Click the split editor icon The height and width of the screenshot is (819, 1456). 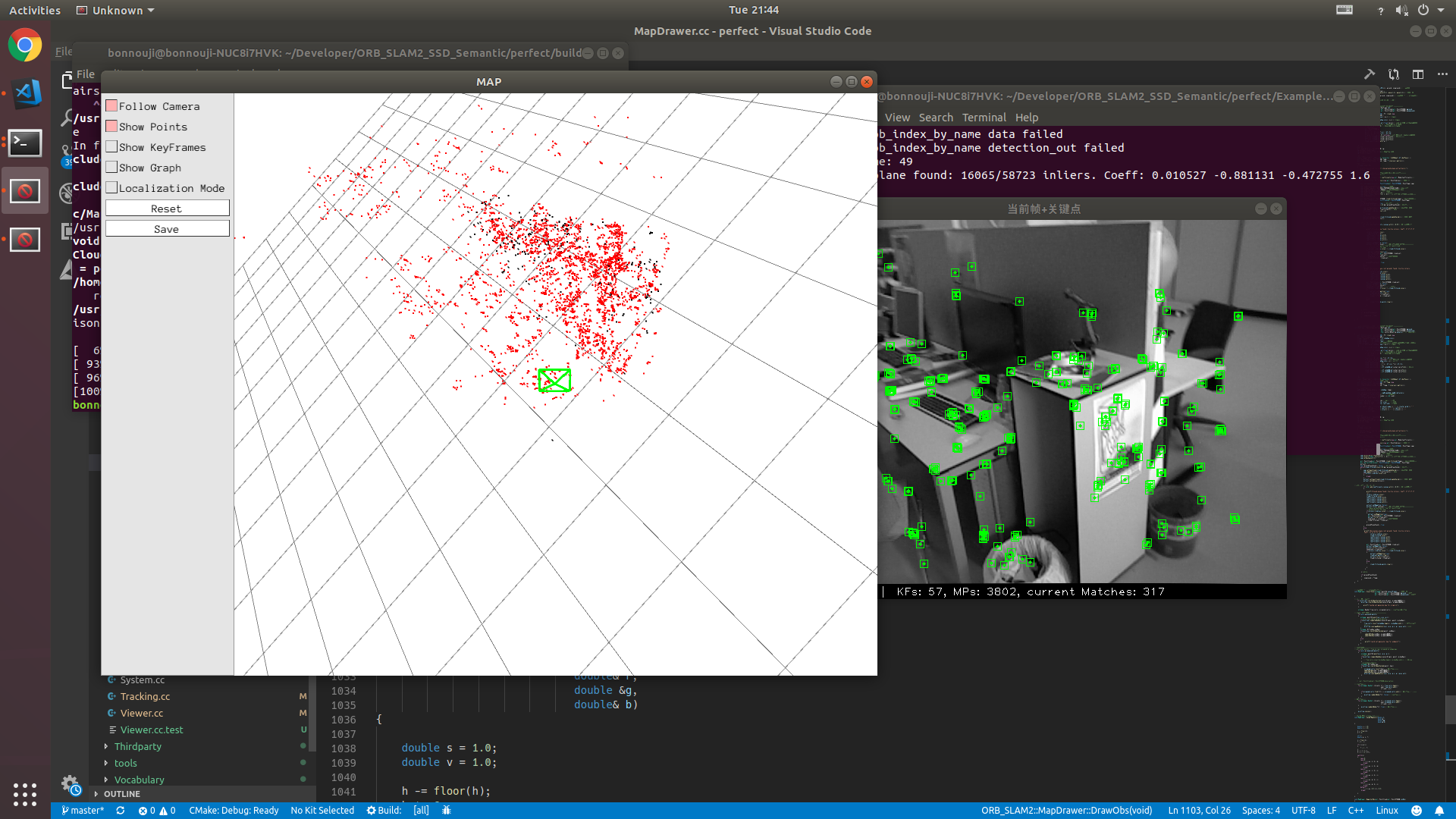pos(1417,74)
